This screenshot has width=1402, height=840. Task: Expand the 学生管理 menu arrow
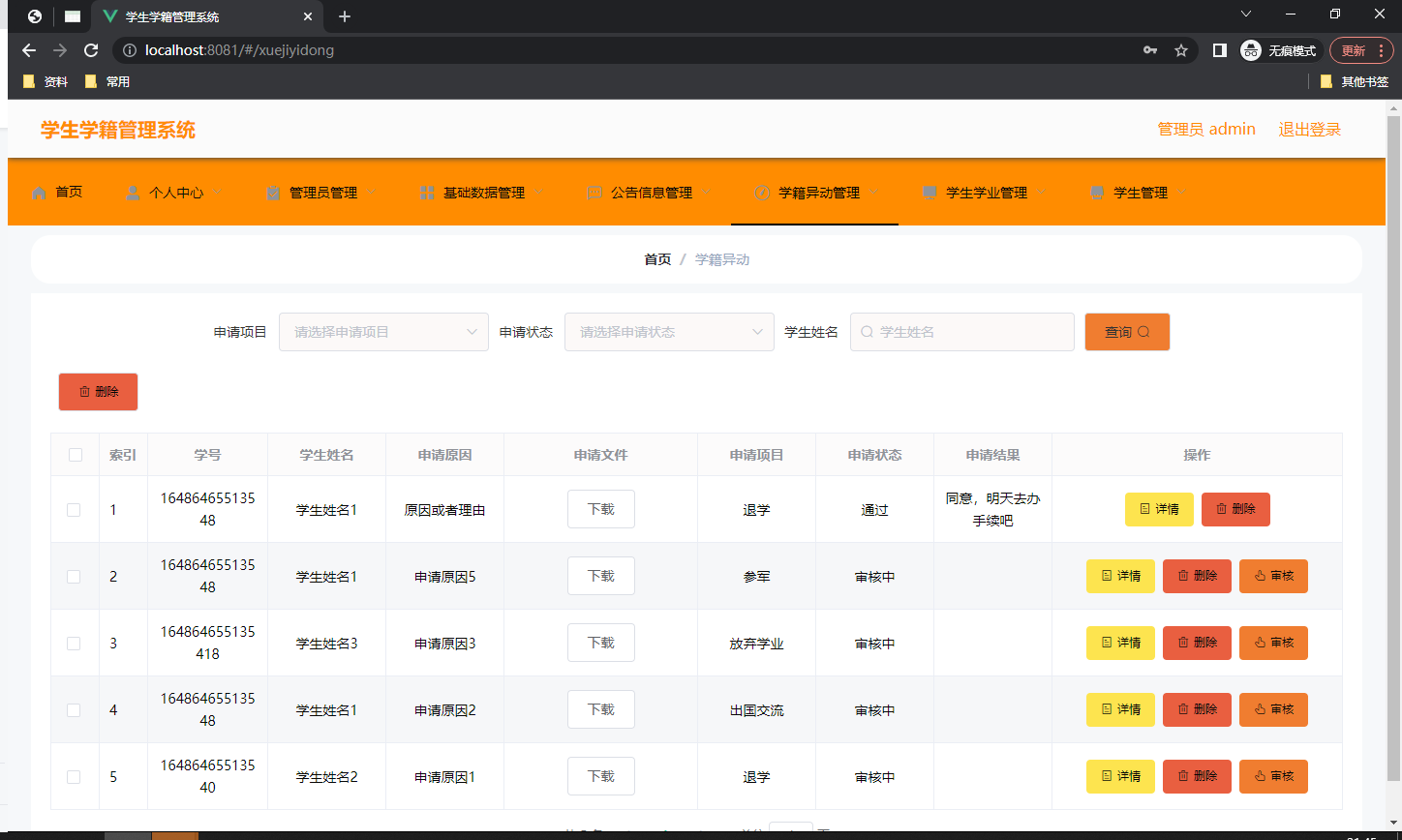[x=1182, y=192]
